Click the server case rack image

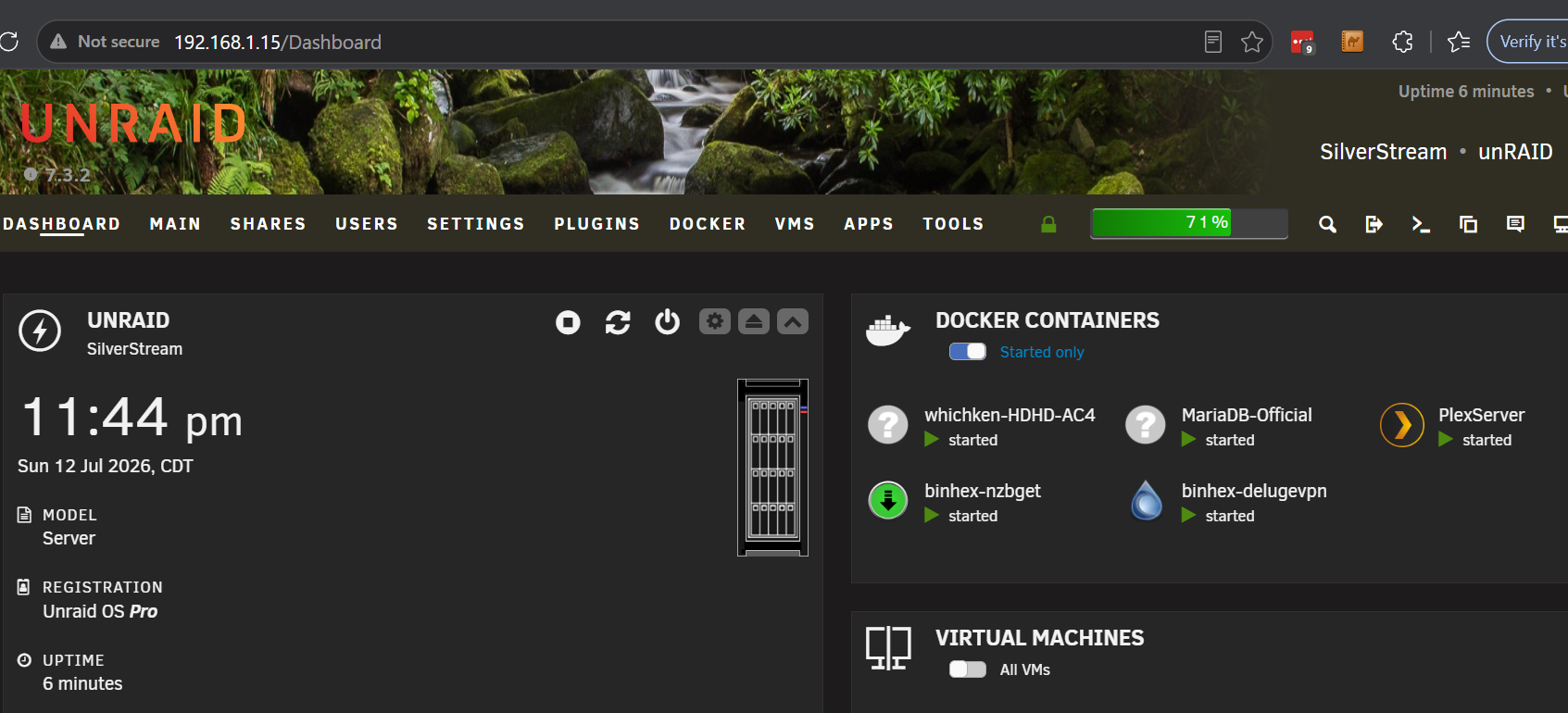(772, 468)
